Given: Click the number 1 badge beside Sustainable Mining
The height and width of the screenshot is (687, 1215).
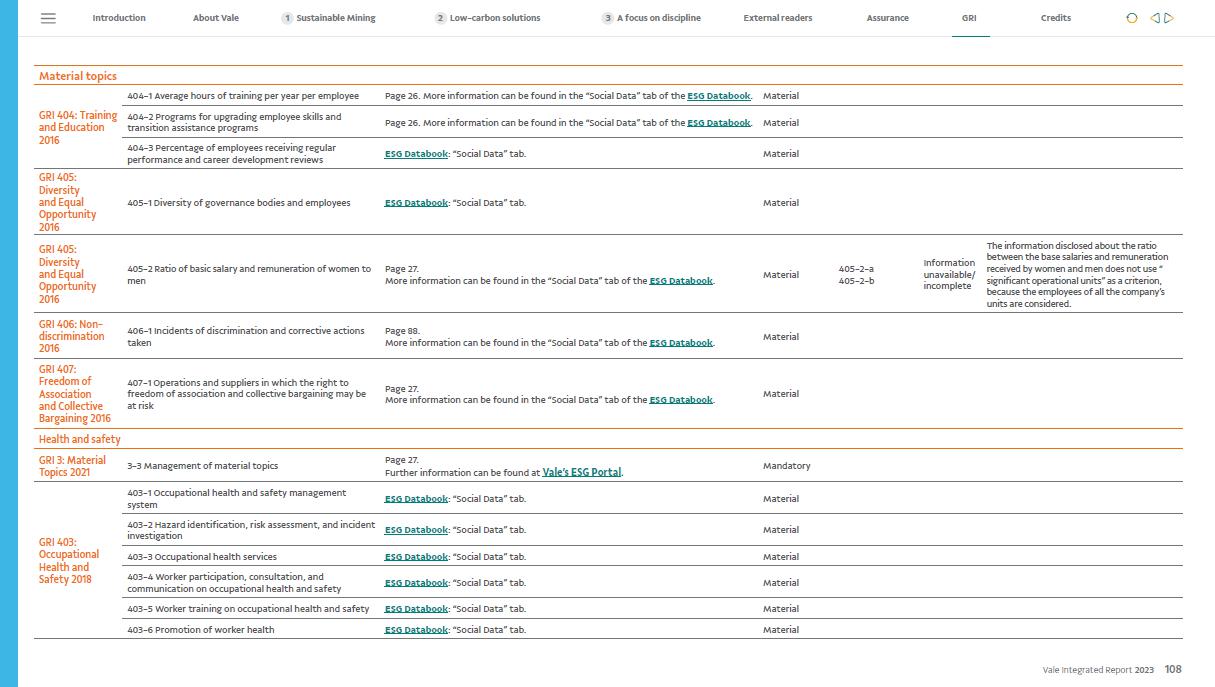Looking at the screenshot, I should click(287, 18).
